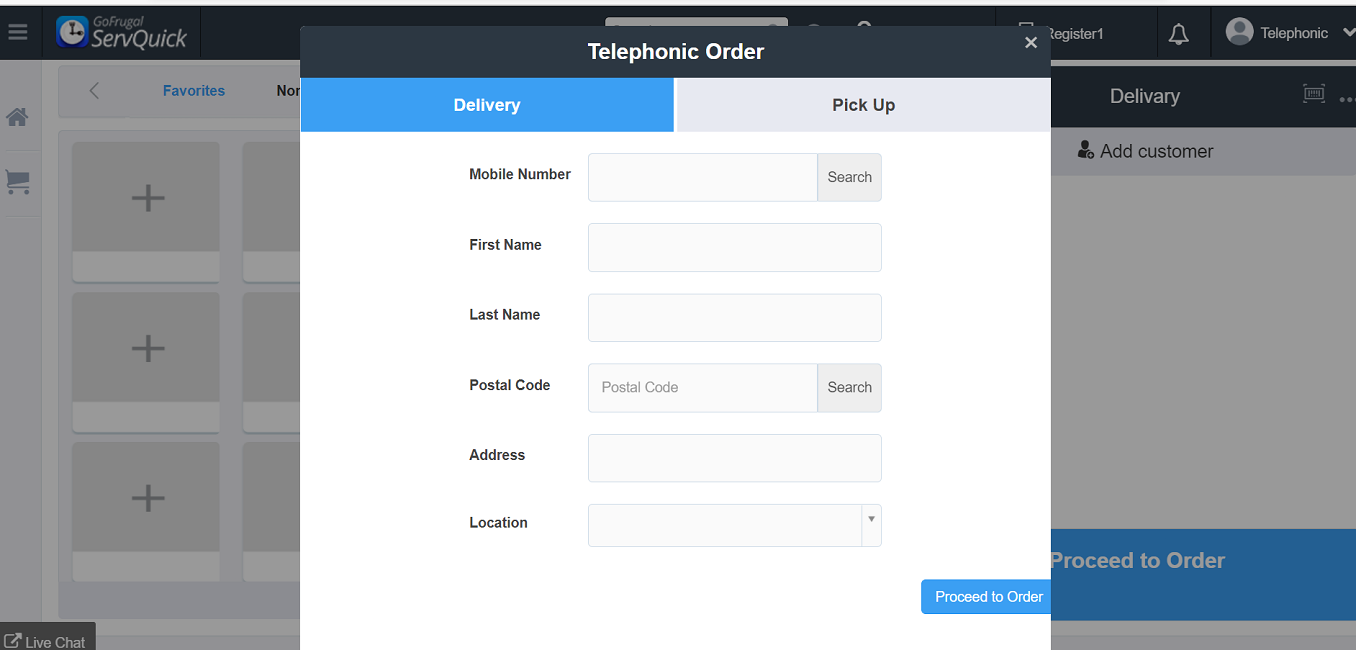The width and height of the screenshot is (1356, 650).
Task: Open the Live Chat link
Action: [x=46, y=641]
